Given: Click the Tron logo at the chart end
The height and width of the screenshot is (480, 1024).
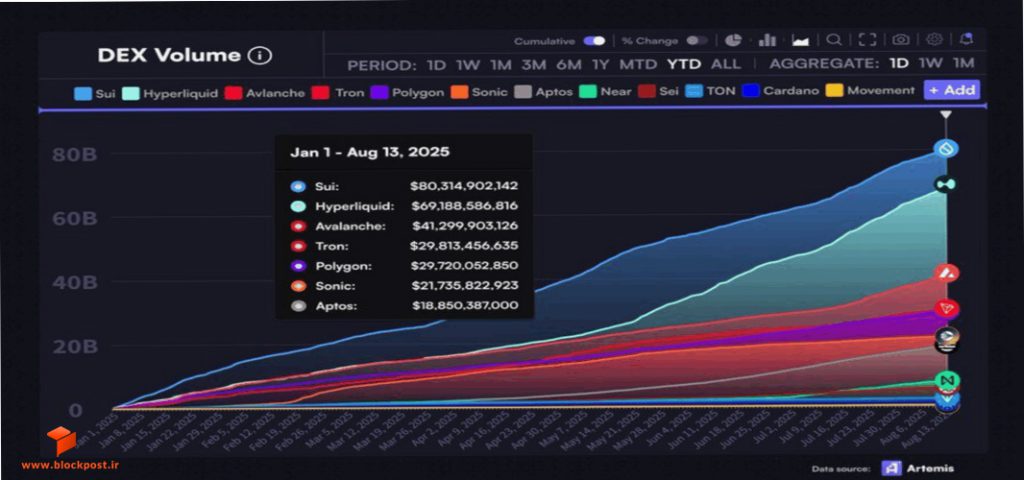Looking at the screenshot, I should (x=946, y=308).
